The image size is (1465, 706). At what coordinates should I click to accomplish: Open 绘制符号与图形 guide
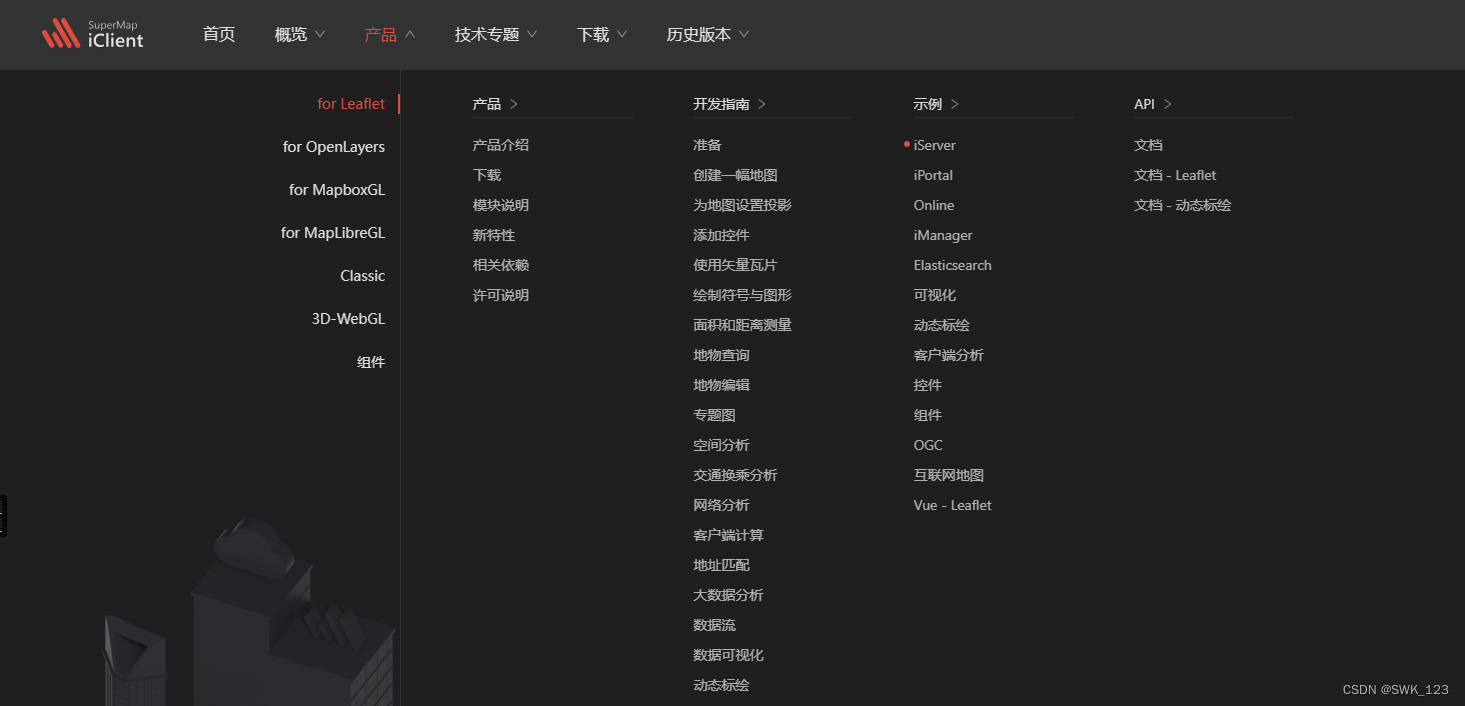742,295
